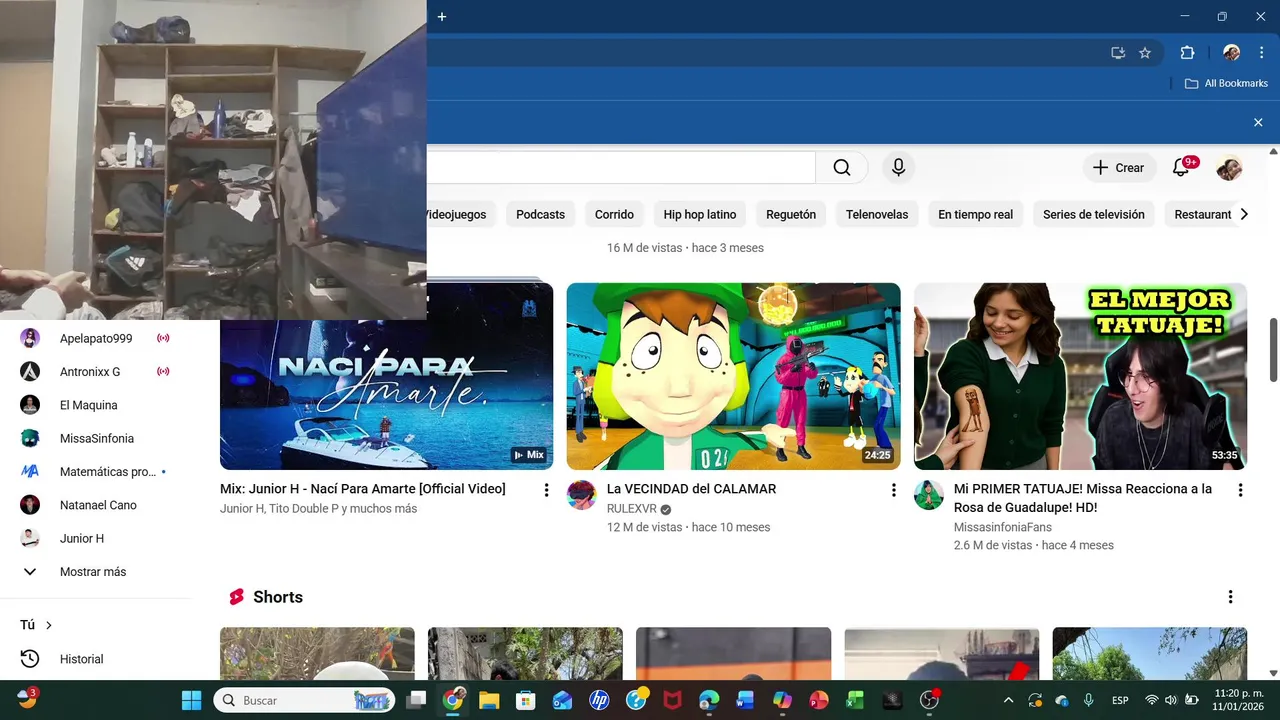Image resolution: width=1280 pixels, height=720 pixels.
Task: Open options for La VECINDAD del CALAMAR
Action: (893, 490)
